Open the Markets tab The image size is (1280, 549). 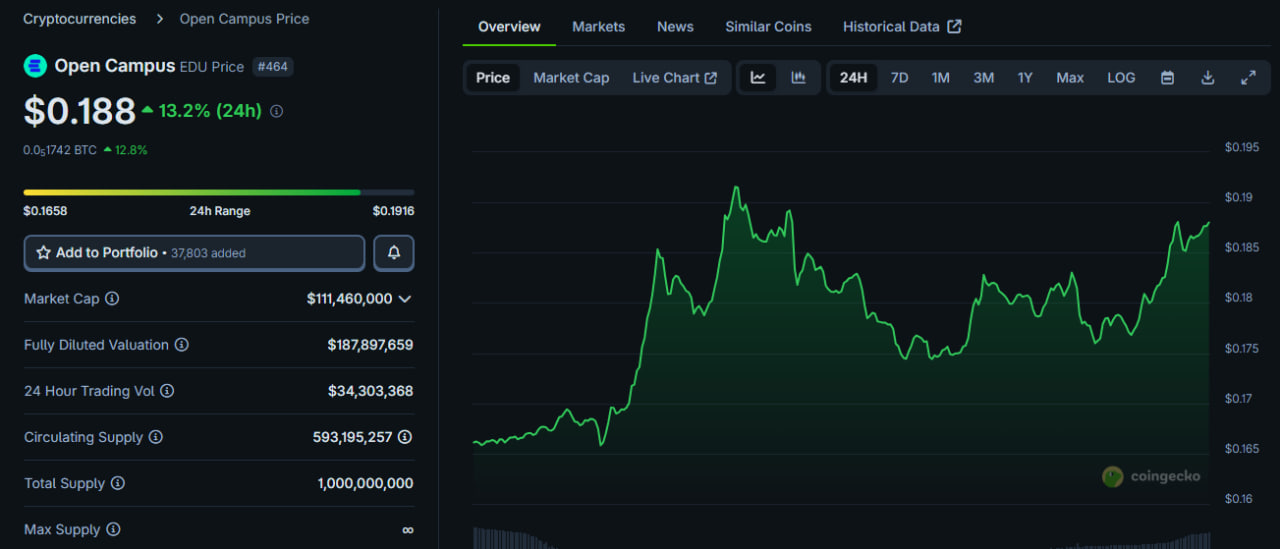(598, 27)
